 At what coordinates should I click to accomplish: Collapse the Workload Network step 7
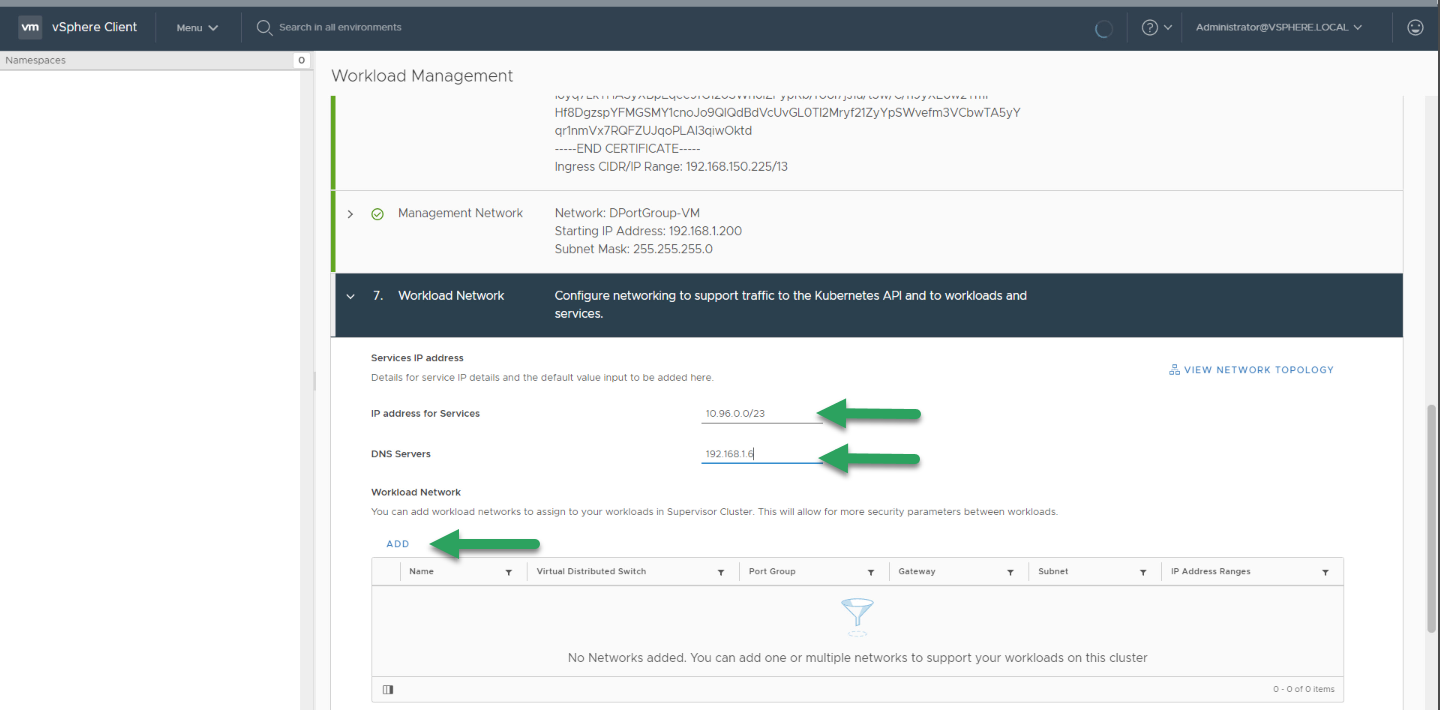(x=350, y=296)
